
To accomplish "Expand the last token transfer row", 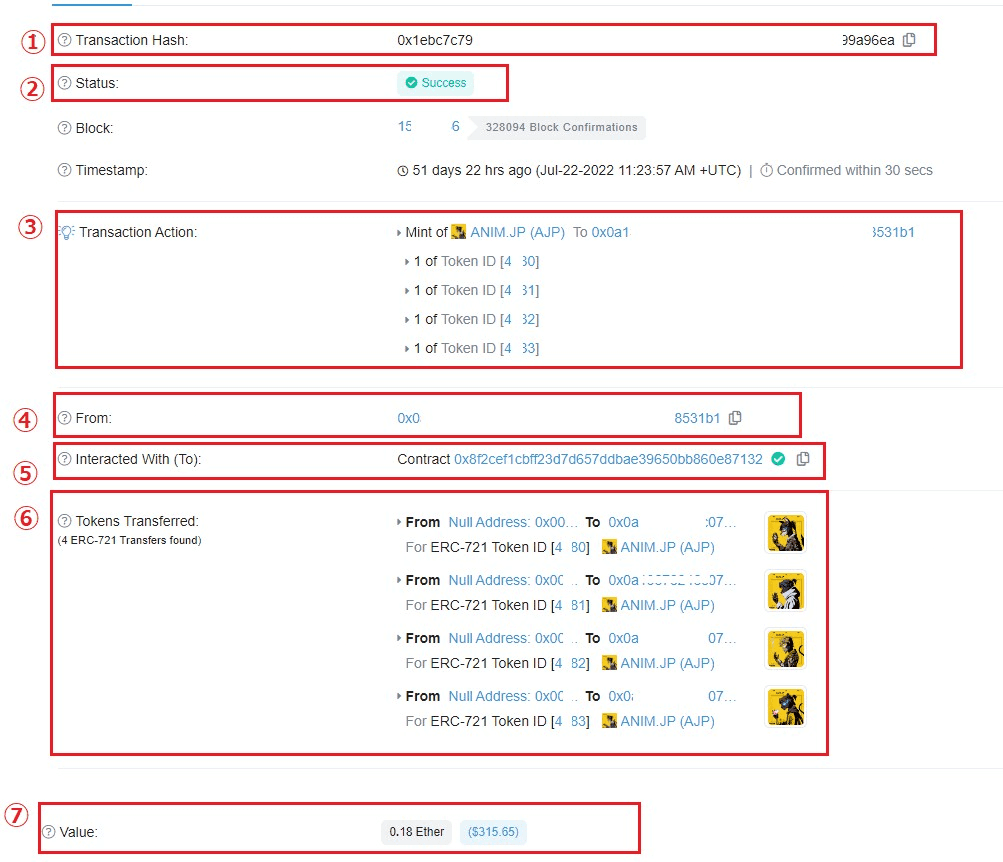I will pos(400,696).
